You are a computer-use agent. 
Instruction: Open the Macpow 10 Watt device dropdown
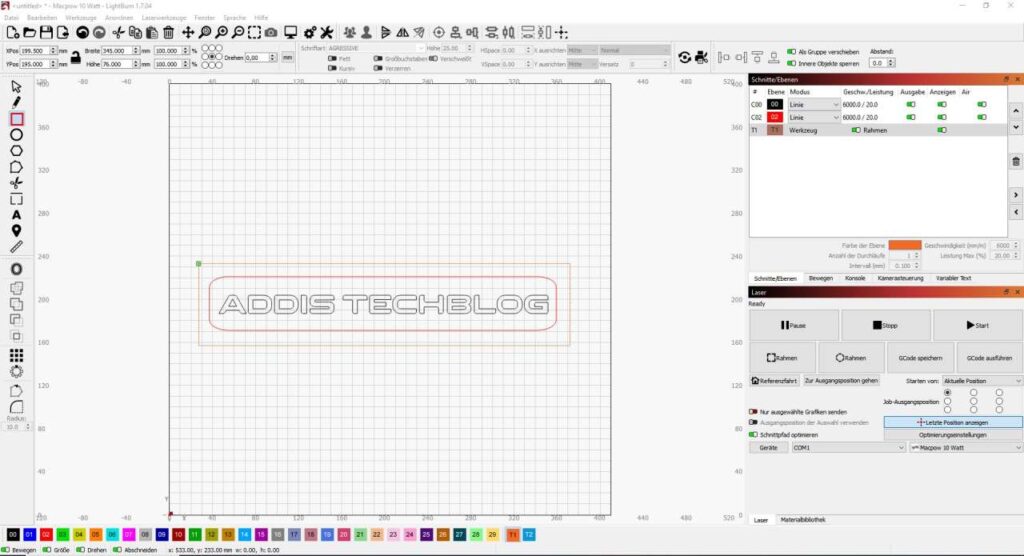coord(966,448)
